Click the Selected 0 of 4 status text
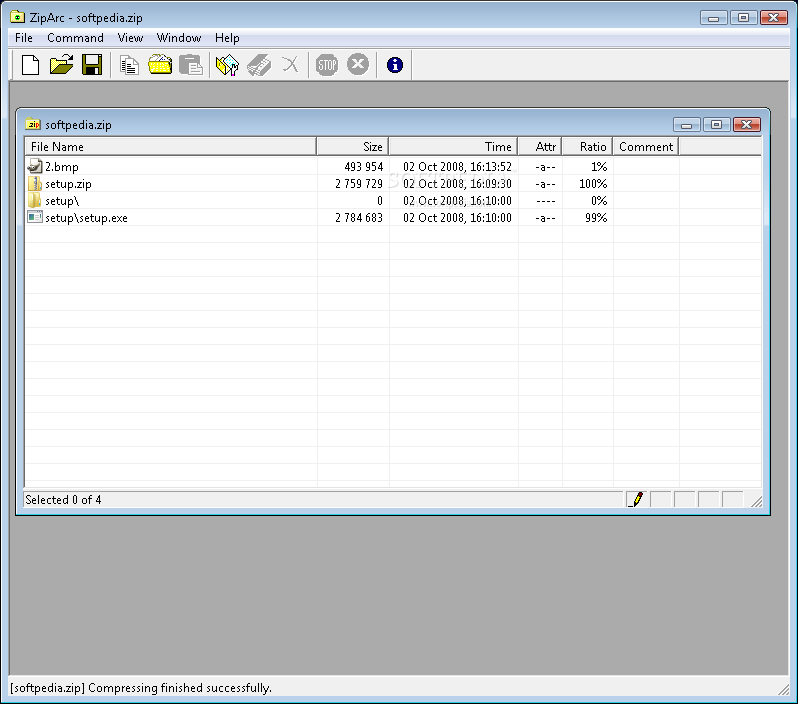This screenshot has width=798, height=704. 63,500
